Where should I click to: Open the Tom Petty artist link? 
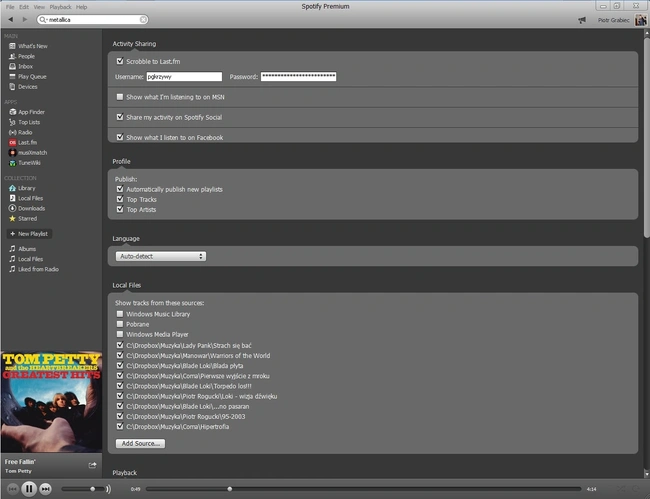point(18,471)
